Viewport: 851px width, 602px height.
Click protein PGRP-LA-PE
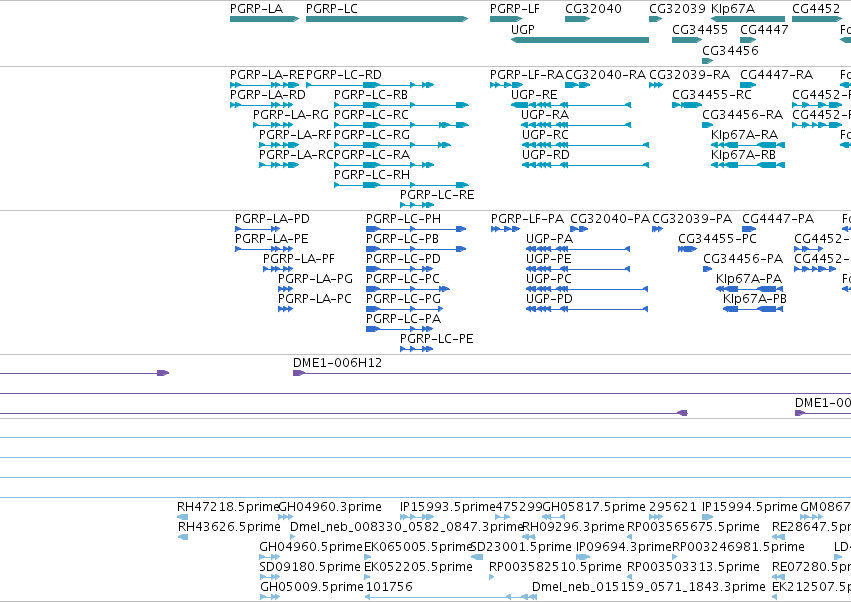pos(264,249)
